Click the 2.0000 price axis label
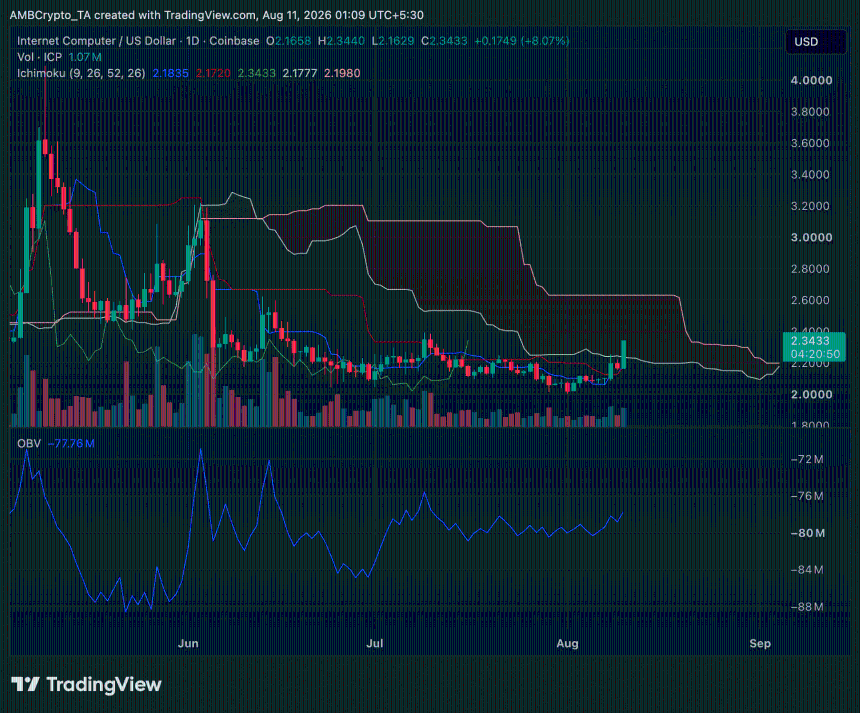860x713 pixels. pos(811,394)
